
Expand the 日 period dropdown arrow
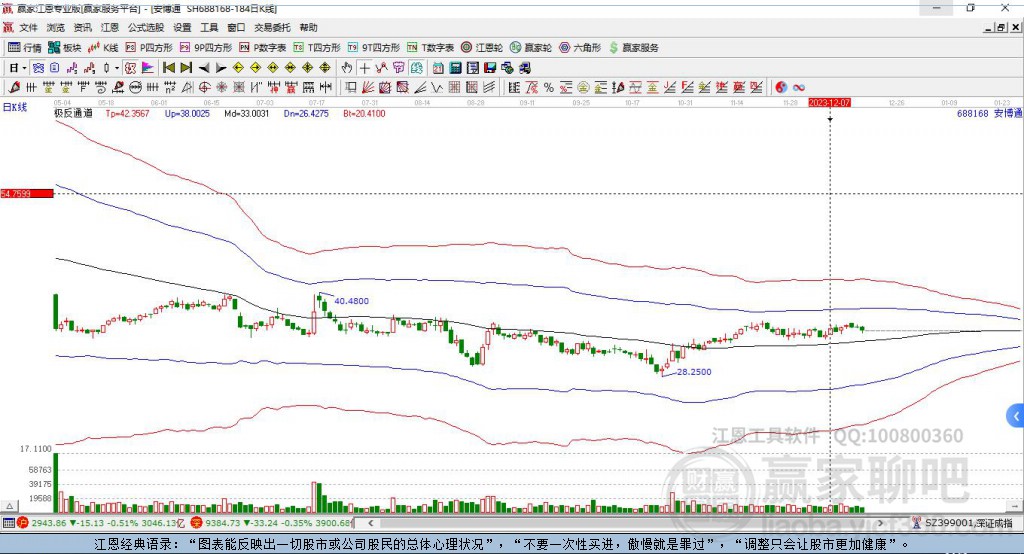pyautogui.click(x=24, y=68)
